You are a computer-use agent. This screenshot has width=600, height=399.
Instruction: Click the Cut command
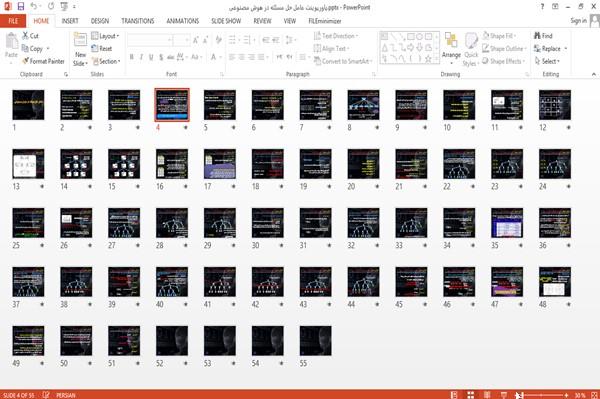30,36
